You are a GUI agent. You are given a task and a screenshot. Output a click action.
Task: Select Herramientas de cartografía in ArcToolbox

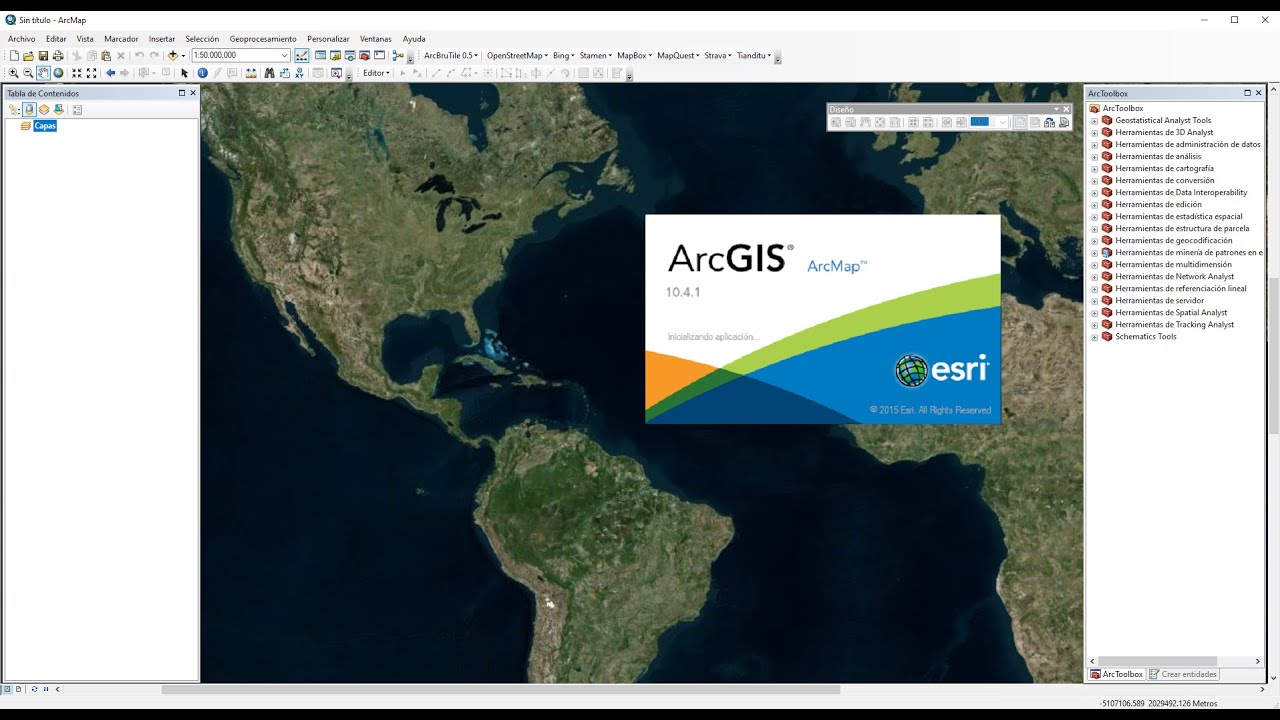[1164, 168]
